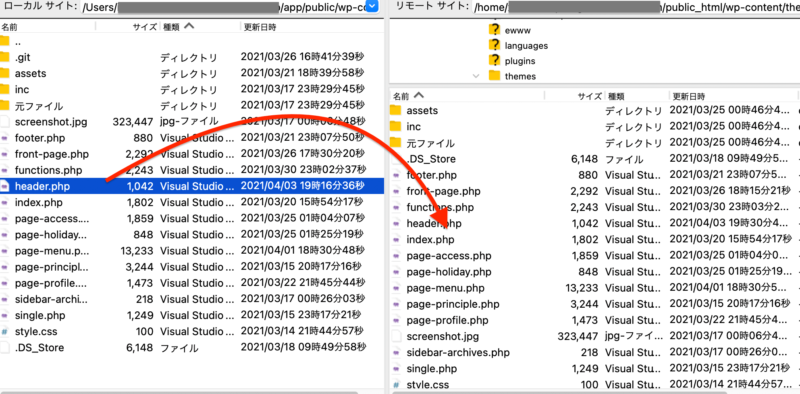
Task: Select functions.php file icon in local list
Action: pos(4,170)
